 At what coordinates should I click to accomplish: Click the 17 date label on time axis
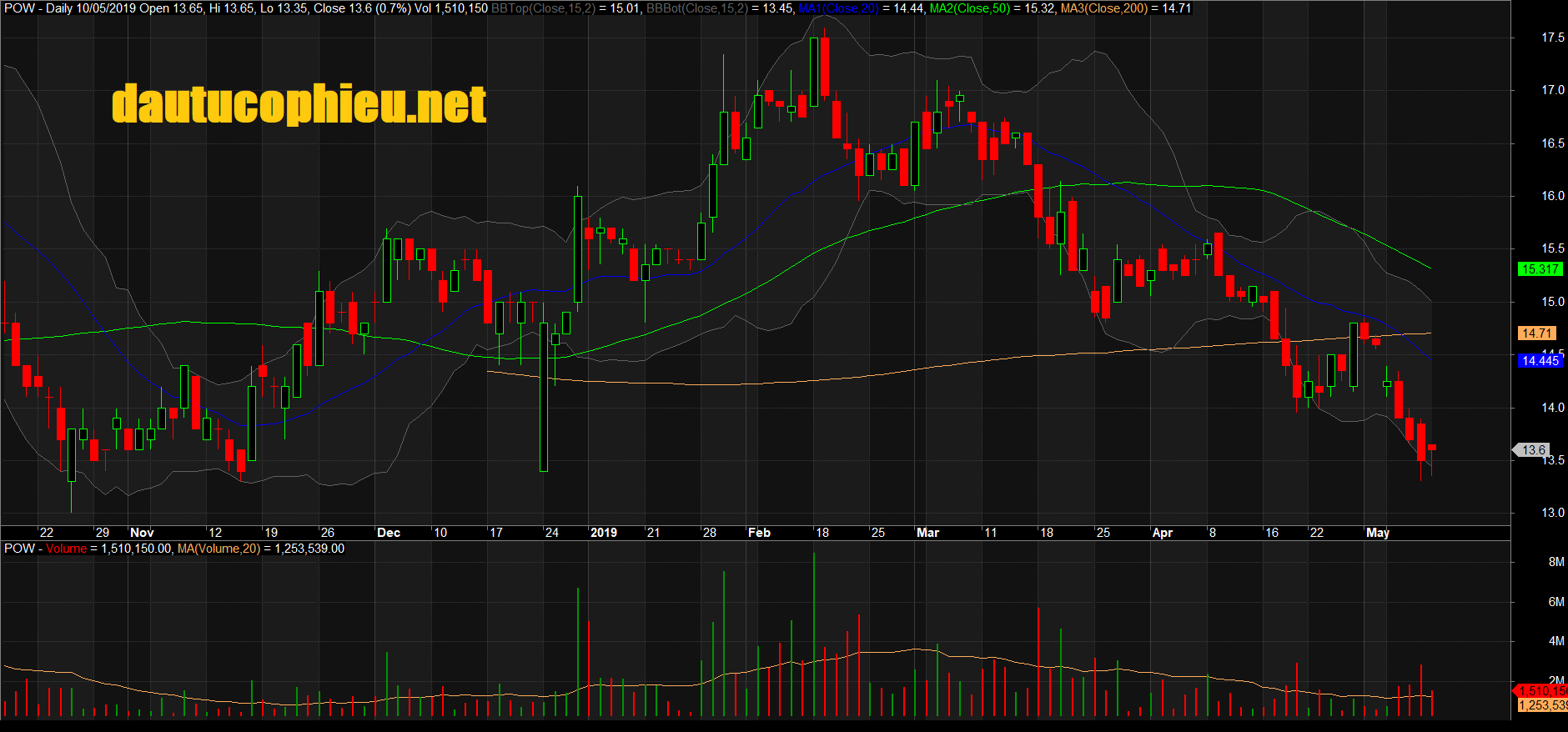point(496,533)
